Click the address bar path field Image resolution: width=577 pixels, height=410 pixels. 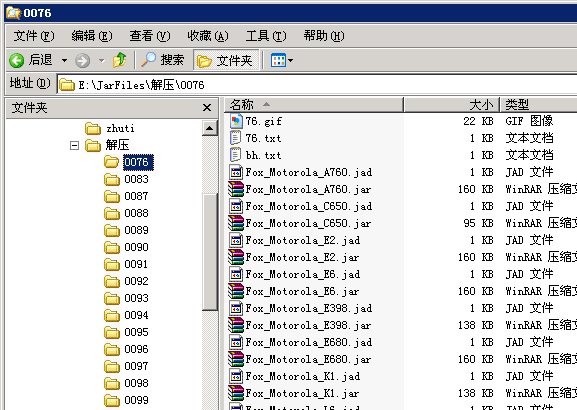(x=317, y=85)
